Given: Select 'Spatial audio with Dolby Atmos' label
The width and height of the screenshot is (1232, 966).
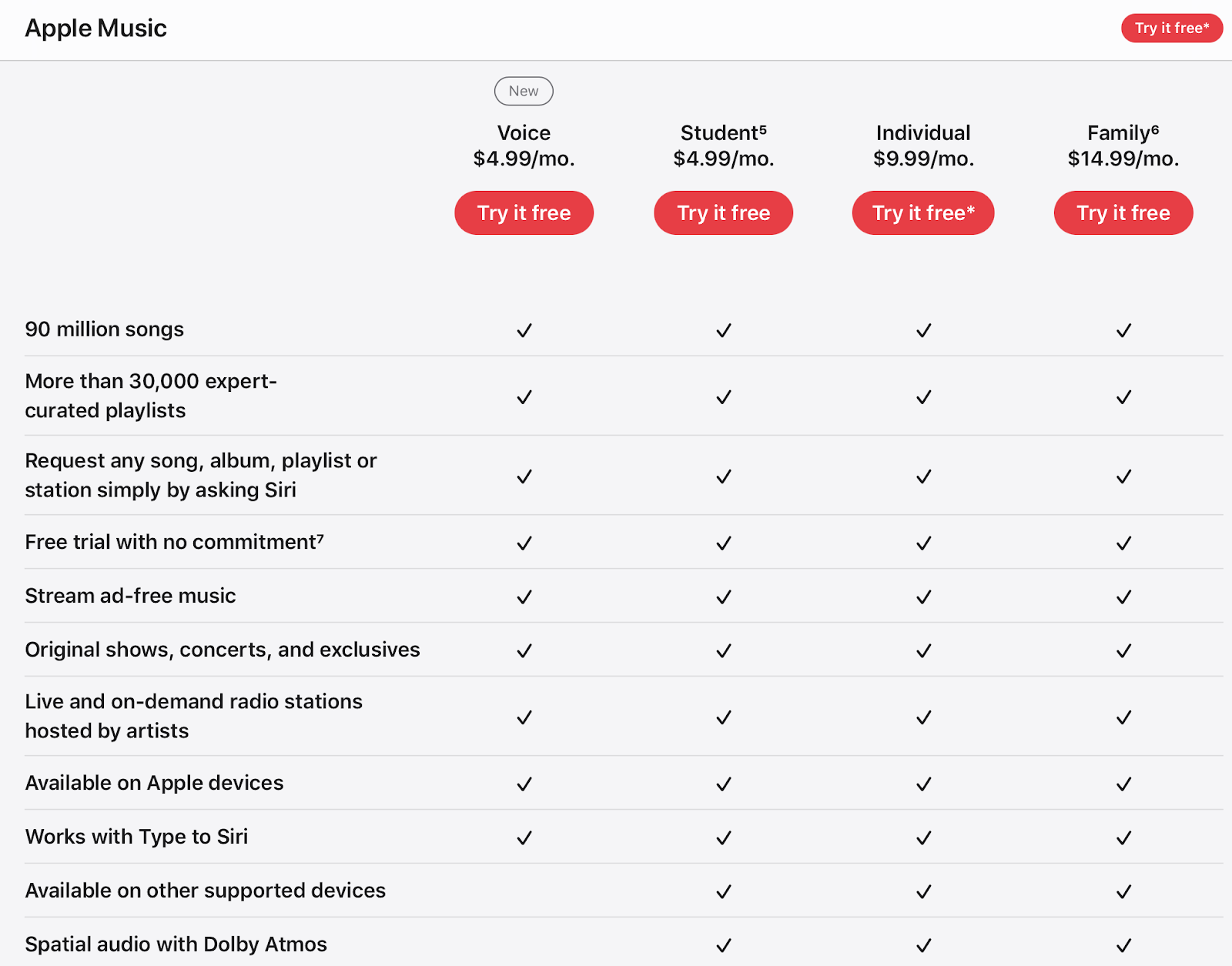Looking at the screenshot, I should pyautogui.click(x=176, y=944).
